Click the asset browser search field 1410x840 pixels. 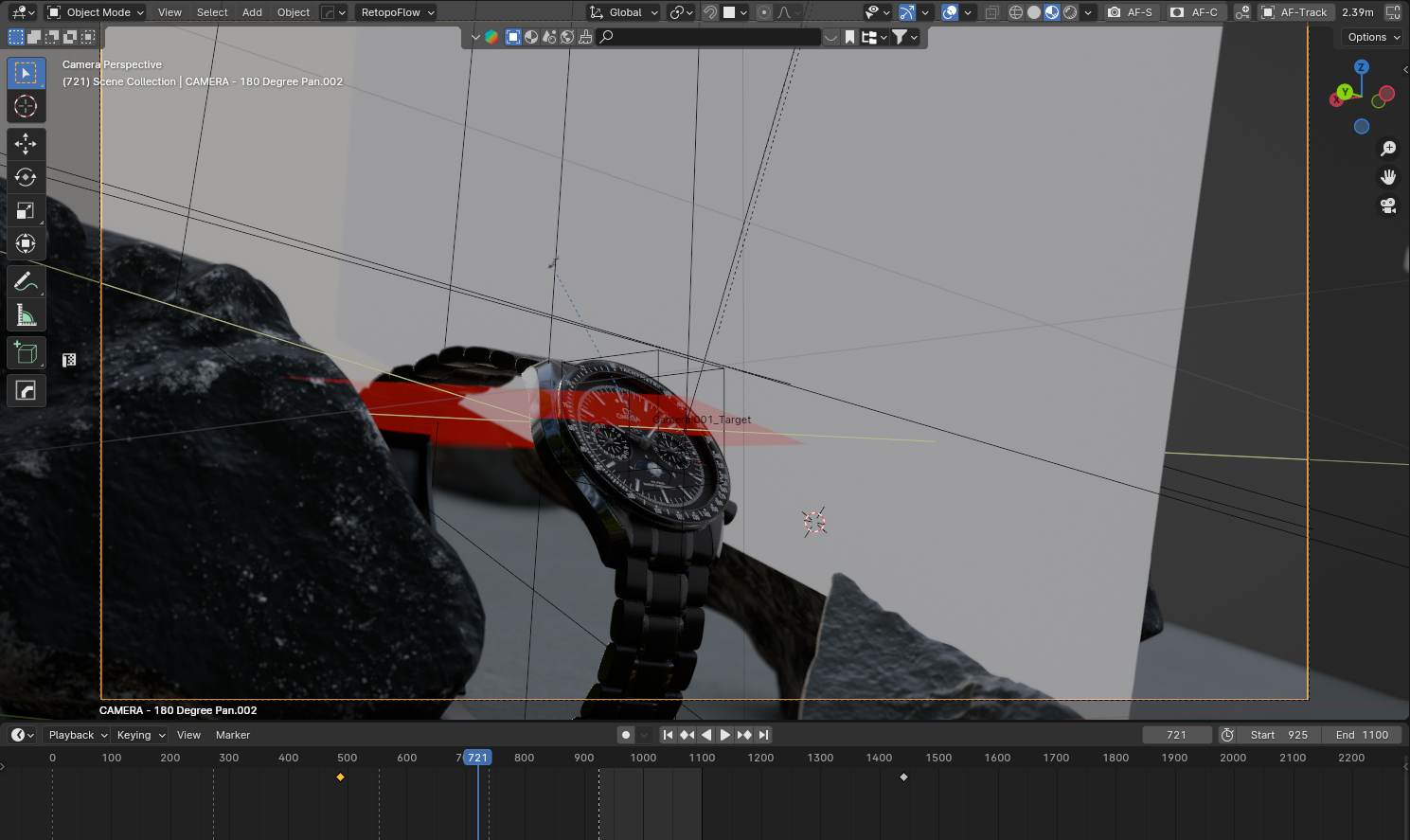pyautogui.click(x=709, y=37)
